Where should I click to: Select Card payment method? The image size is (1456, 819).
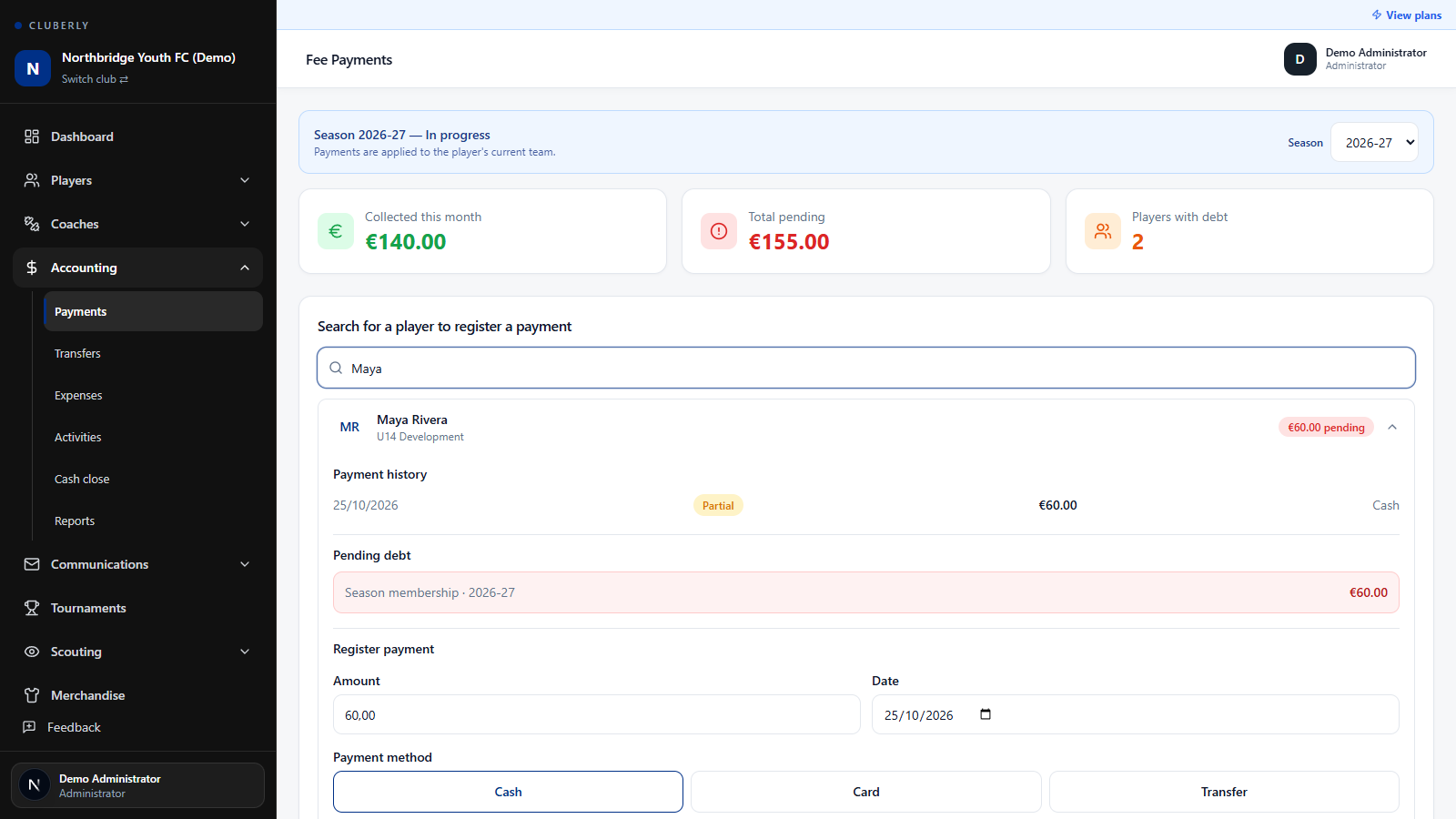click(866, 792)
